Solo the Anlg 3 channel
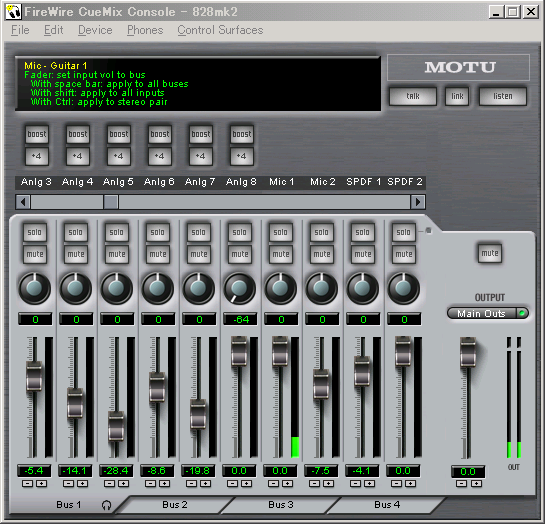Screen dimensions: 545x524 [35, 232]
